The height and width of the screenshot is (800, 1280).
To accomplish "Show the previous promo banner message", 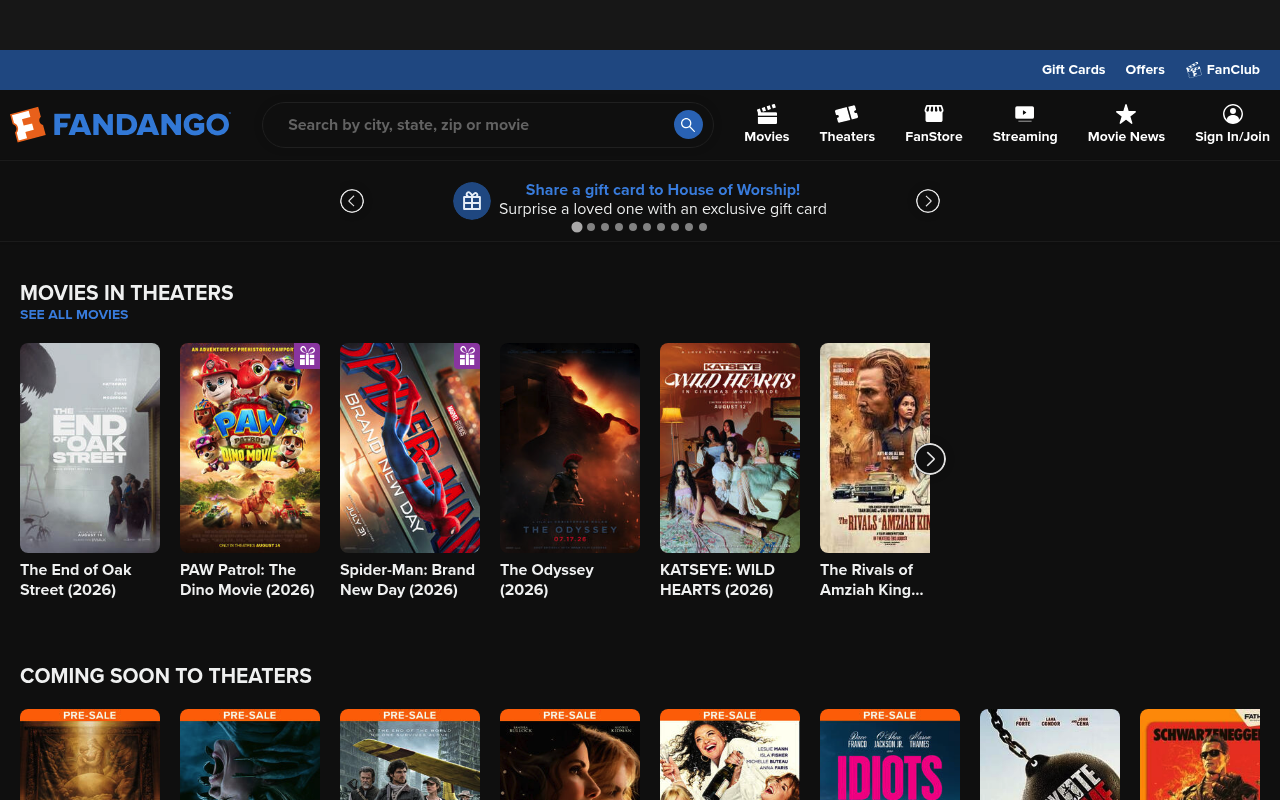I will [352, 201].
